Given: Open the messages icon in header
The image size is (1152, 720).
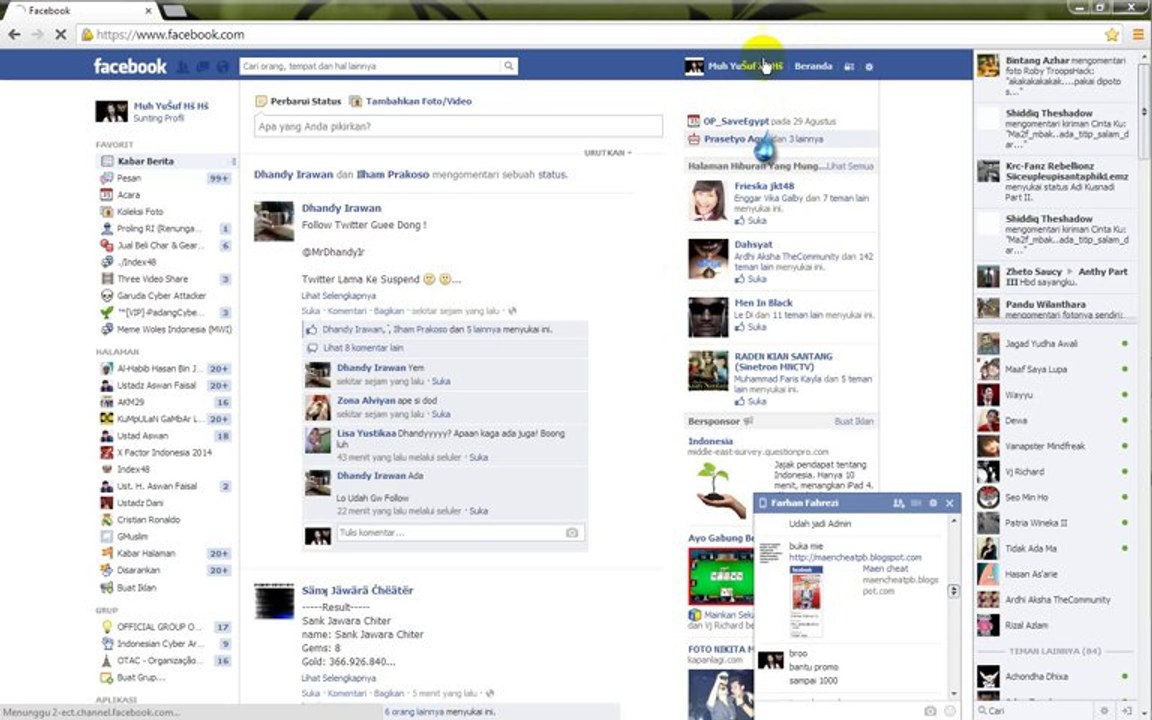Looking at the screenshot, I should coord(203,67).
